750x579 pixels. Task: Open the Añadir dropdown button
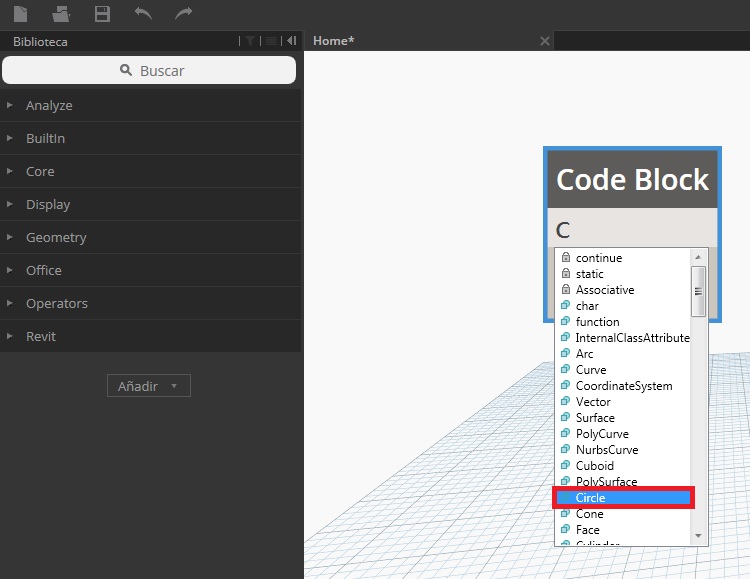point(148,386)
